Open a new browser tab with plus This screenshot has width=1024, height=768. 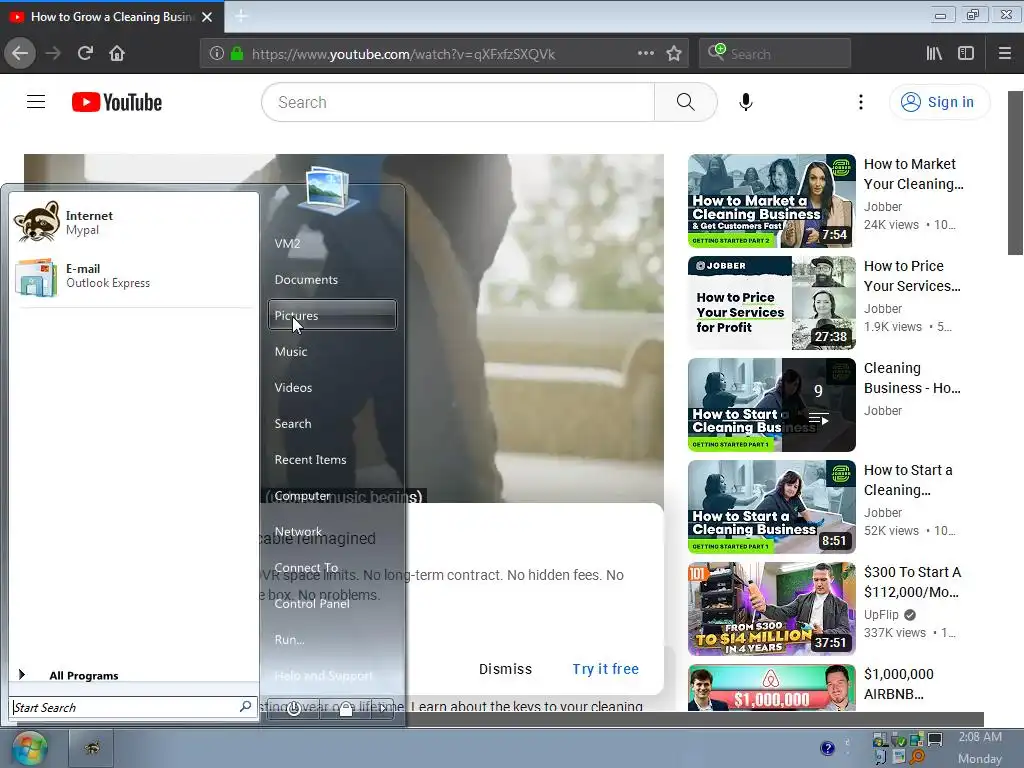pyautogui.click(x=241, y=16)
